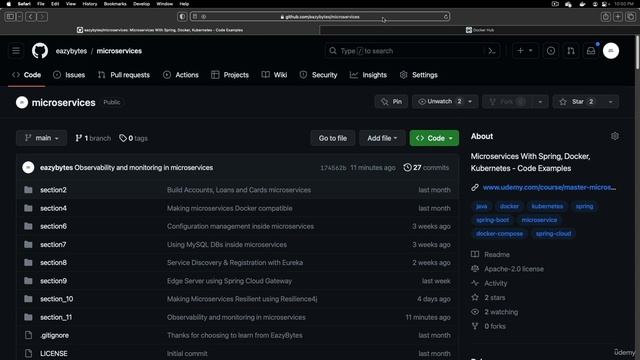Switch to the Pull requests tab

(x=124, y=75)
